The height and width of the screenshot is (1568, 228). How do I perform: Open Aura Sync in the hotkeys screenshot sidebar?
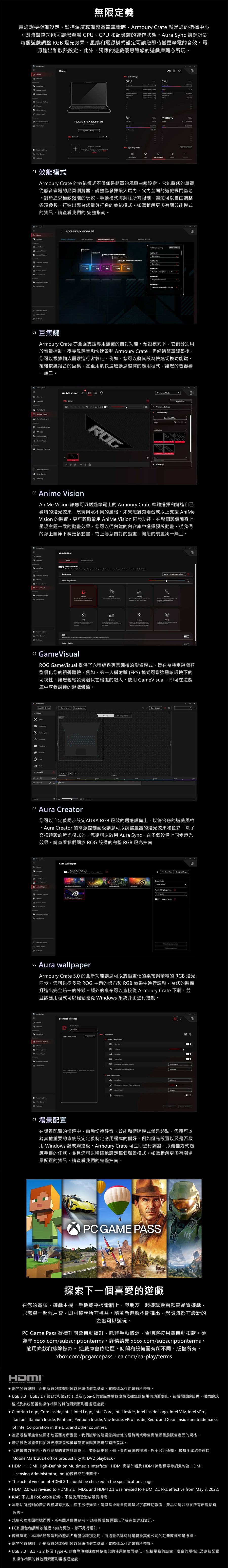[40, 248]
